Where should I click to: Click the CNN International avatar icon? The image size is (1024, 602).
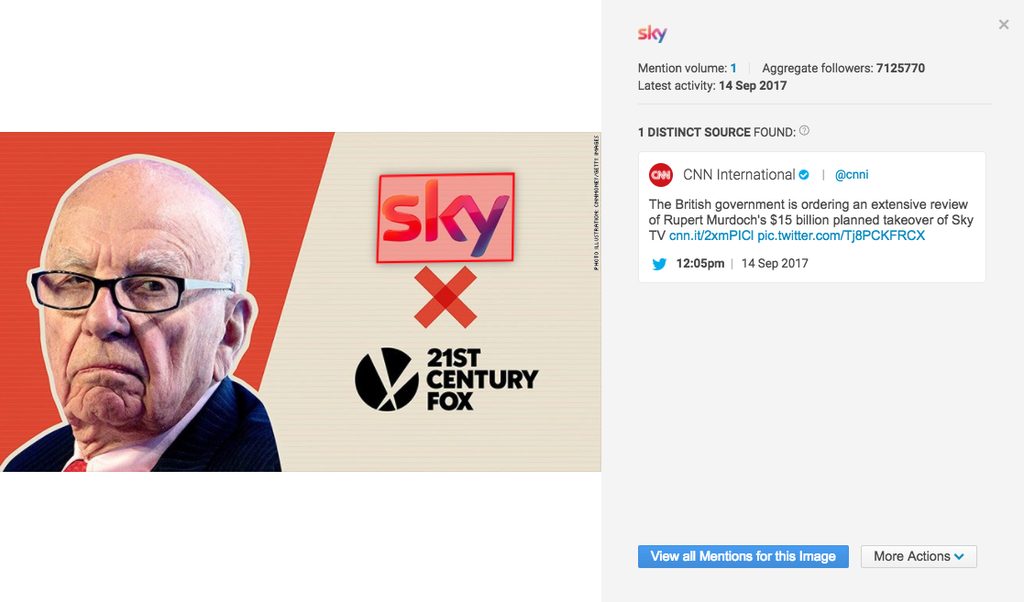[x=661, y=175]
